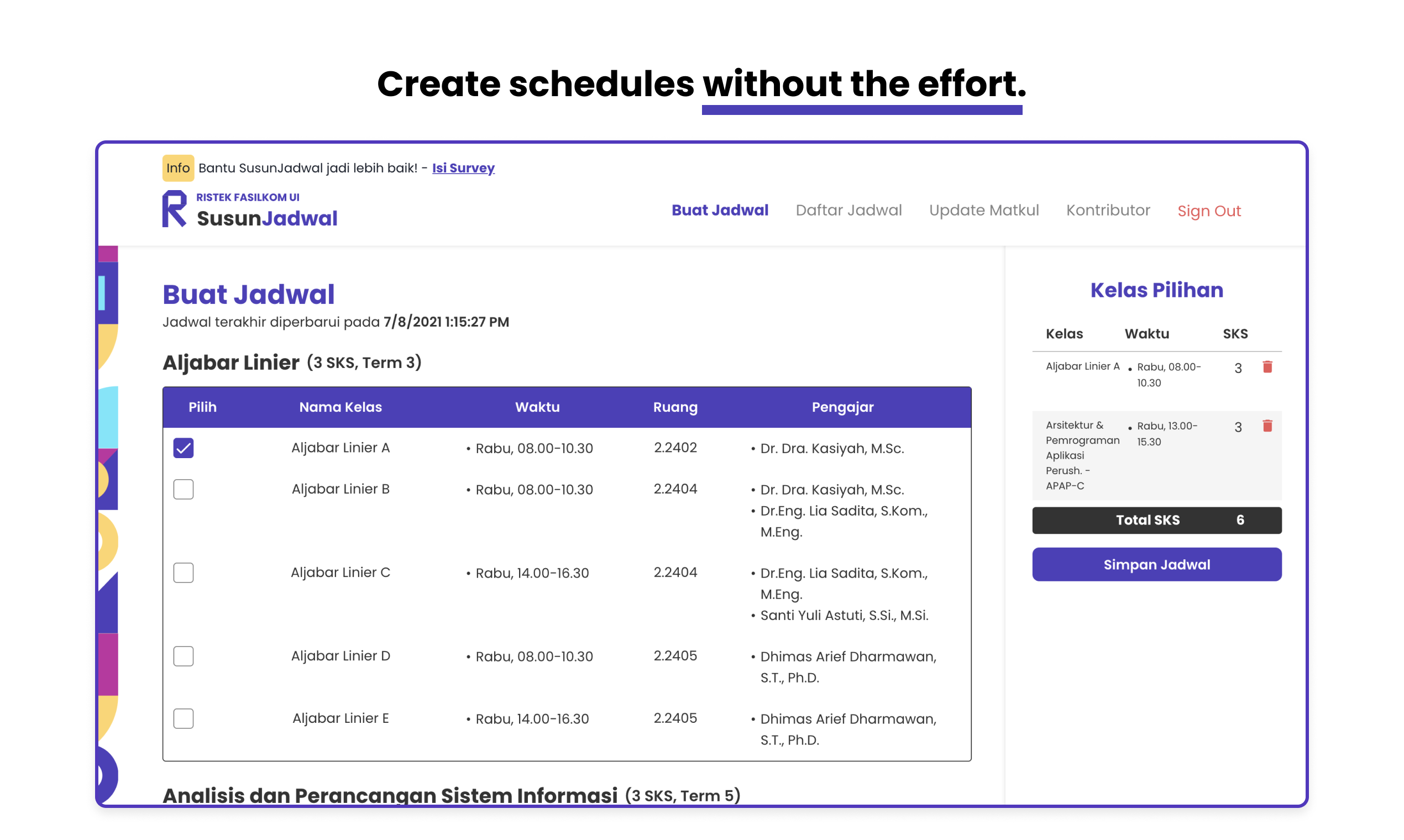Click the Waktu column header in class table

click(537, 407)
